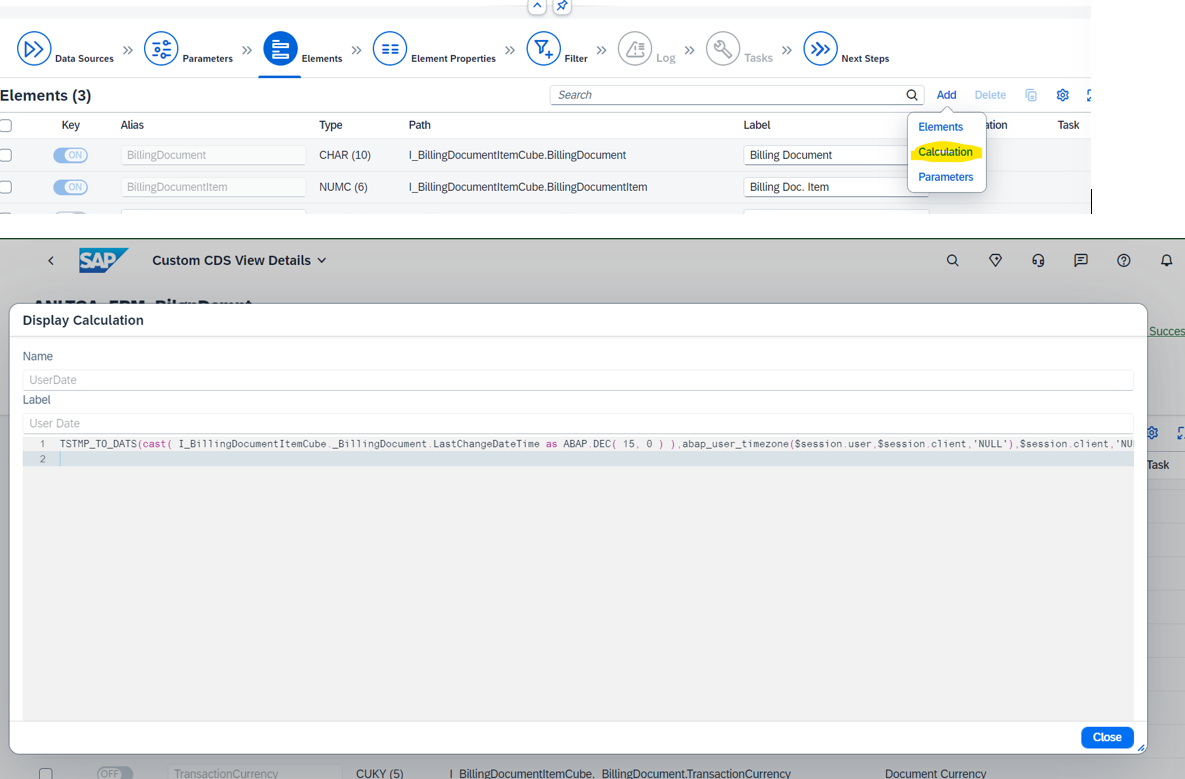Open Elements table settings gear
This screenshot has width=1185, height=779.
1063,95
